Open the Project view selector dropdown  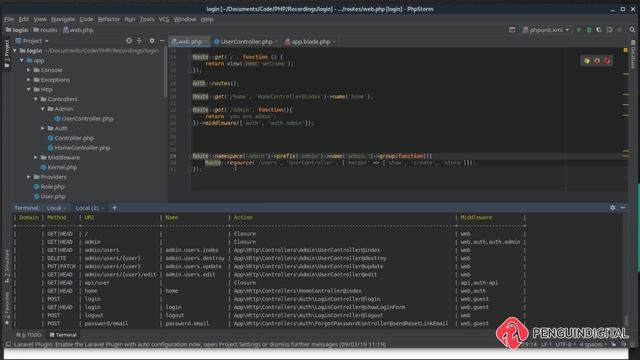point(32,41)
